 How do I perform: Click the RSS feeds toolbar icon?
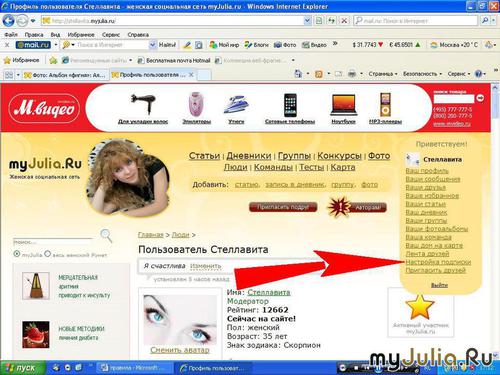pos(319,74)
